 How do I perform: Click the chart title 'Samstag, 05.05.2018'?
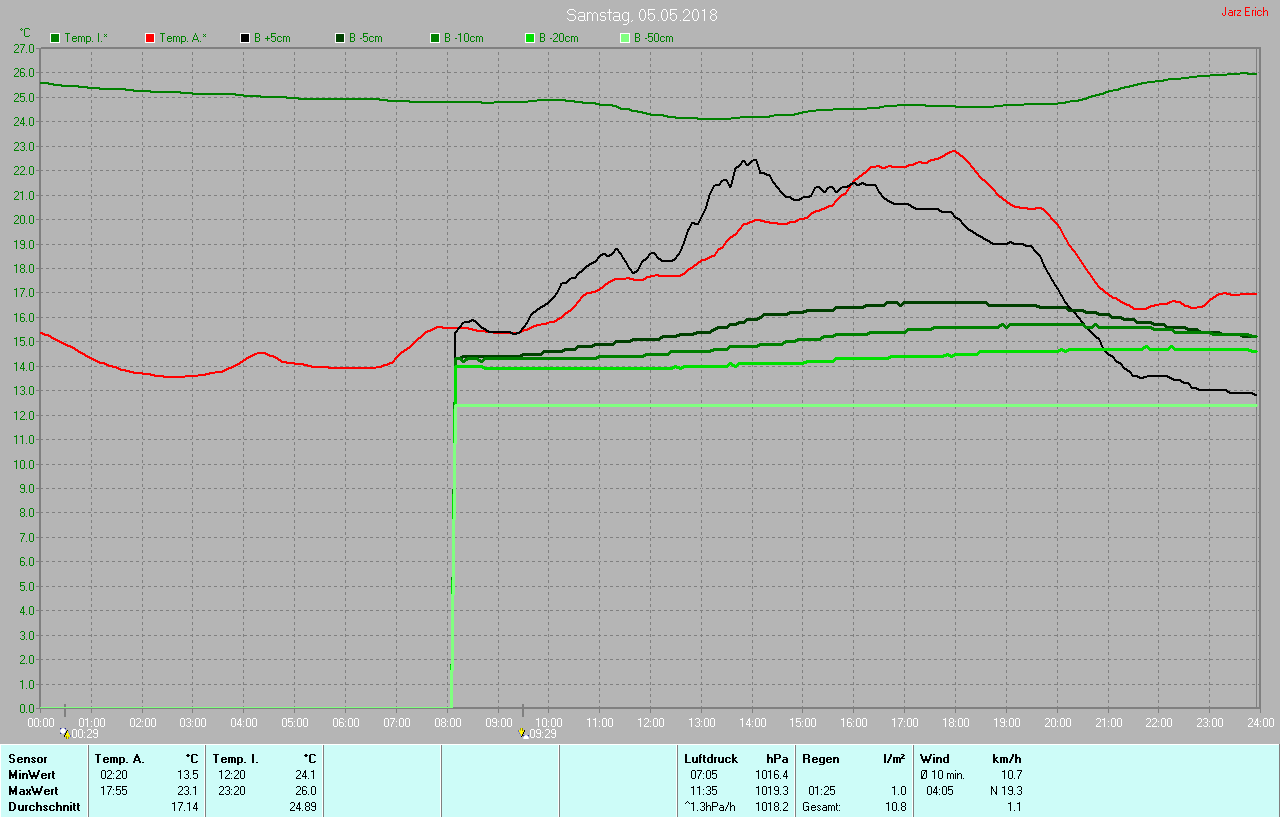(x=641, y=15)
